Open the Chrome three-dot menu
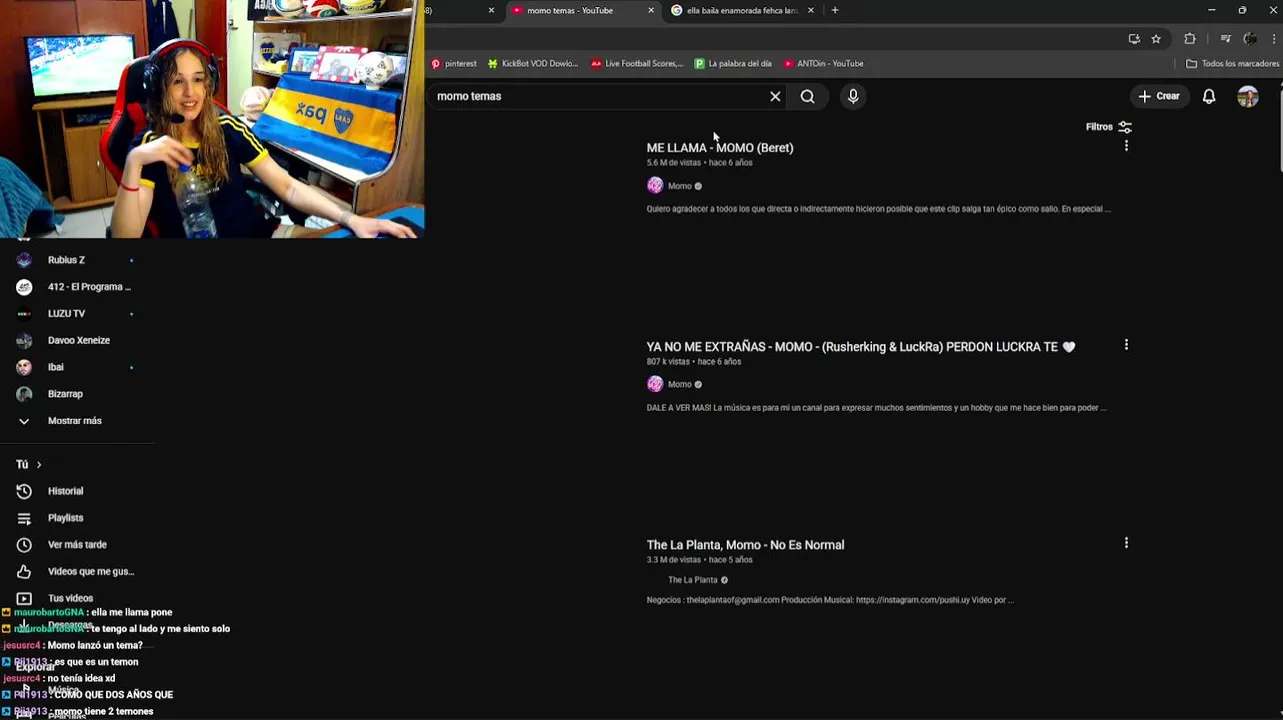 pos(1274,39)
